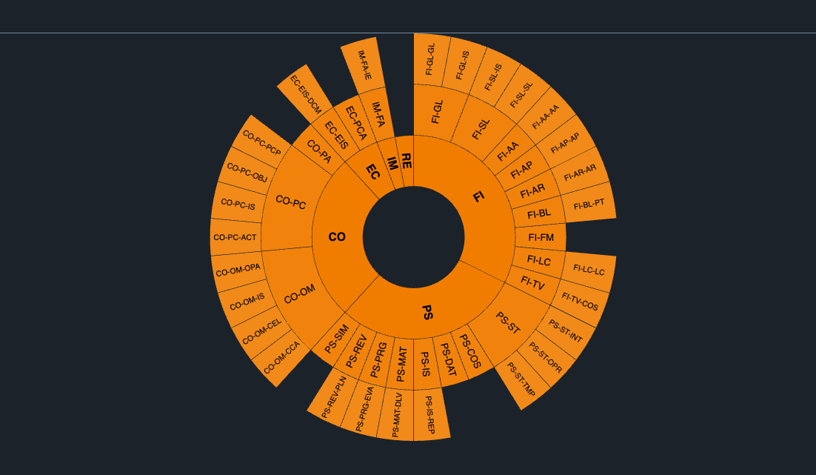816x475 pixels.
Task: Click the FI-FM segment
Action: tap(541, 238)
